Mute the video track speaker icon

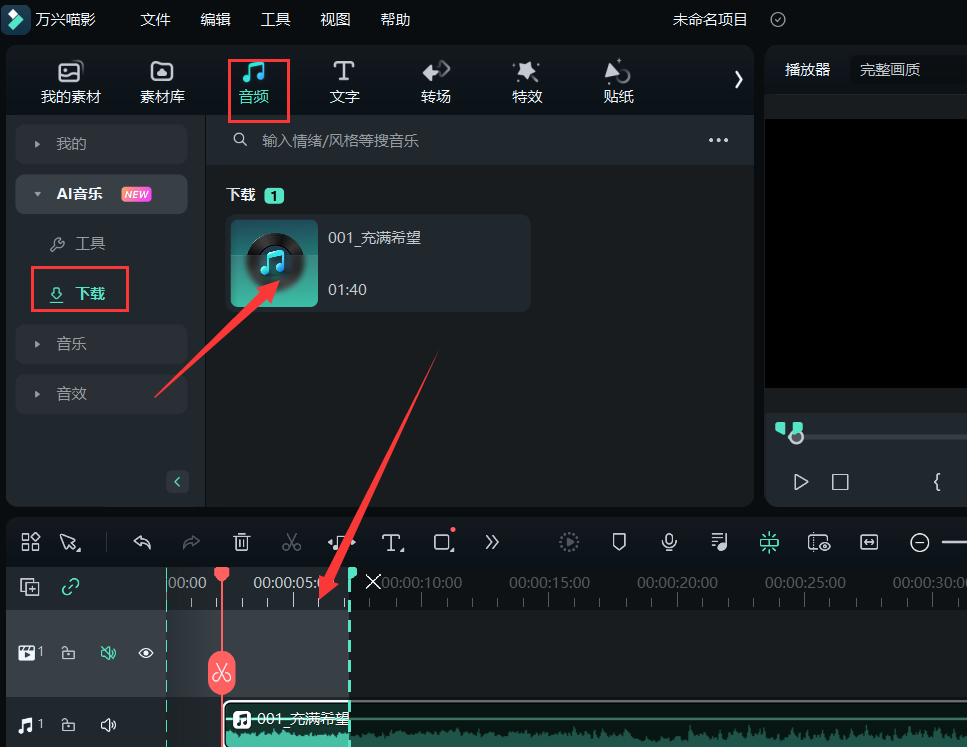coord(108,652)
